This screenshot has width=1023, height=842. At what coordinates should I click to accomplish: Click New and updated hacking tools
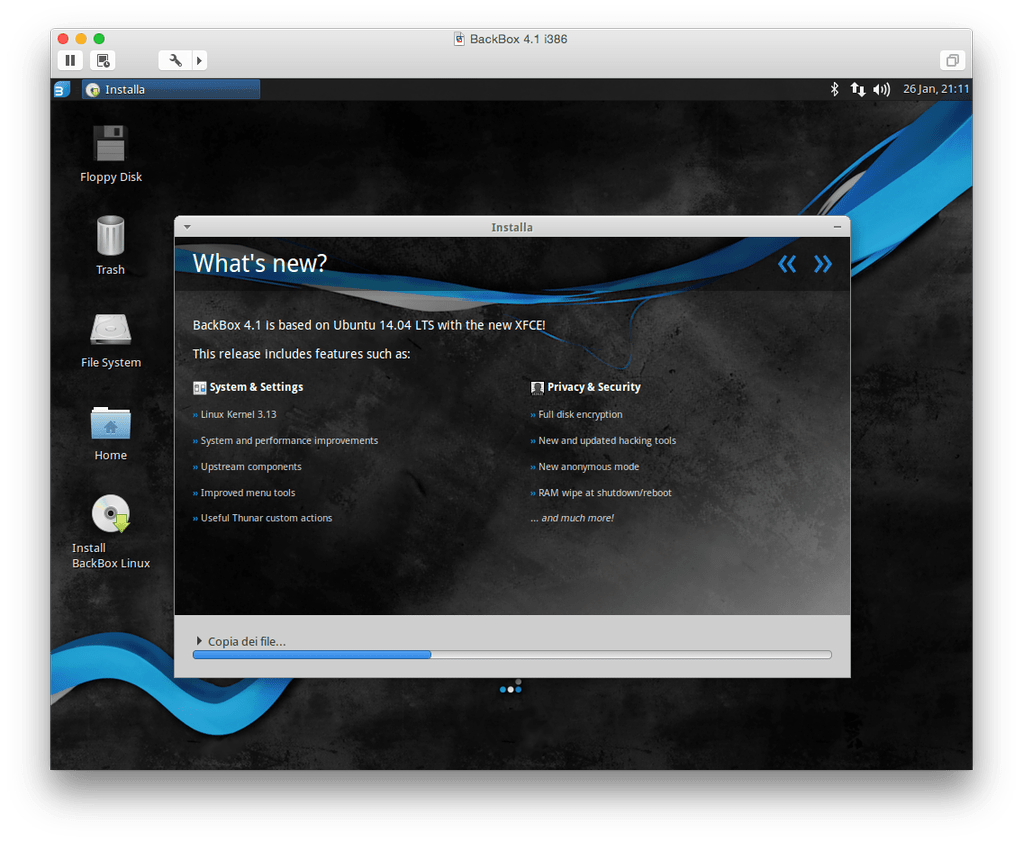(607, 440)
